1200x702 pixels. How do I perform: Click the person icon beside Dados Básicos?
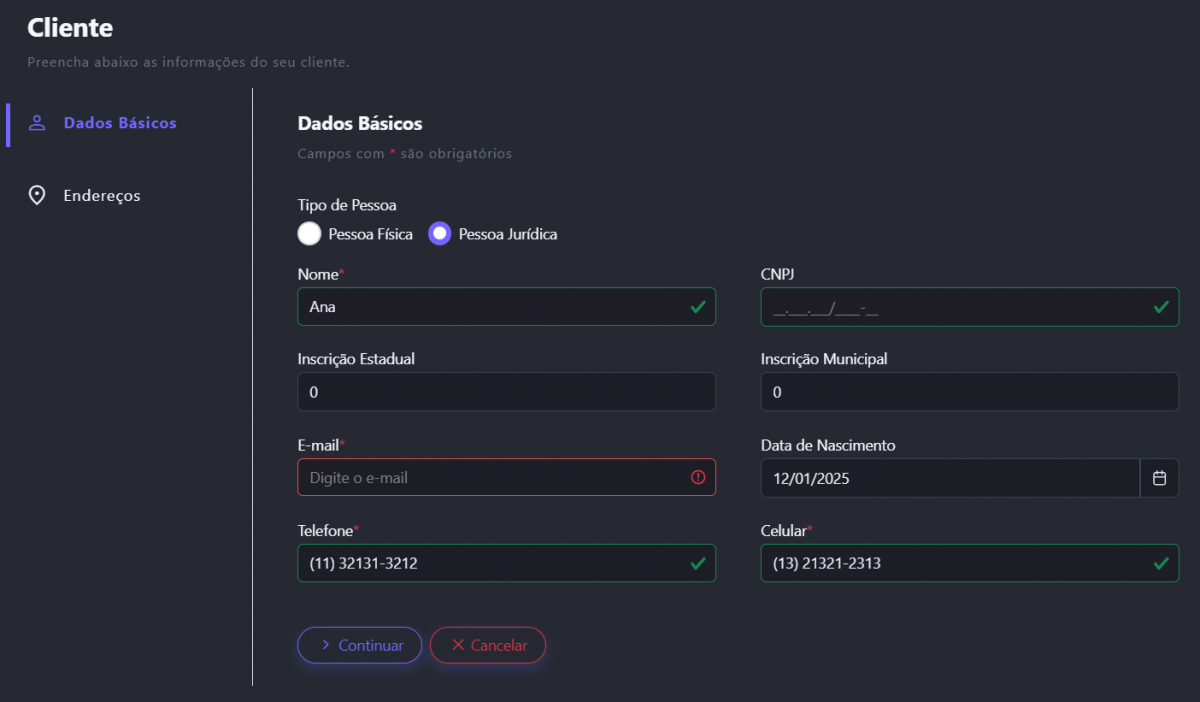[37, 123]
